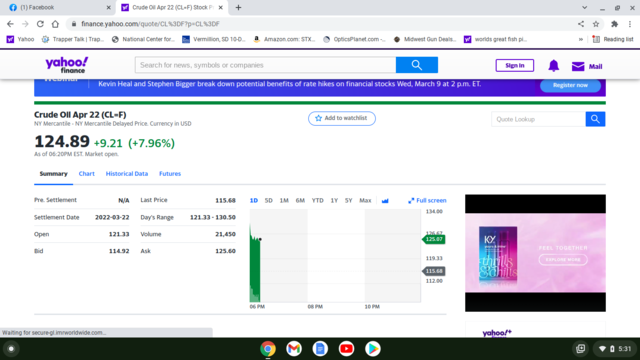Expand the hidden bookmarks overflow chevron
The image size is (640, 360).
(x=580, y=39)
